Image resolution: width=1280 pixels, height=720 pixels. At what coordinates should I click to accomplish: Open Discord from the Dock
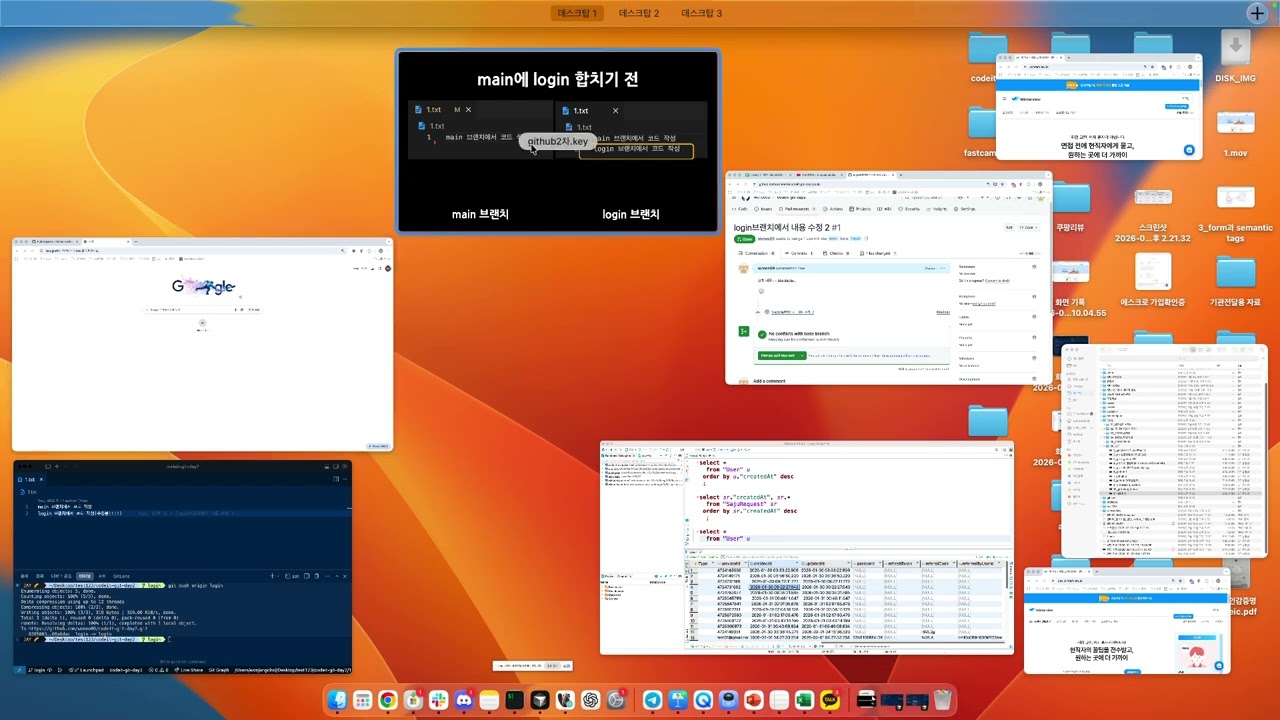tap(464, 701)
